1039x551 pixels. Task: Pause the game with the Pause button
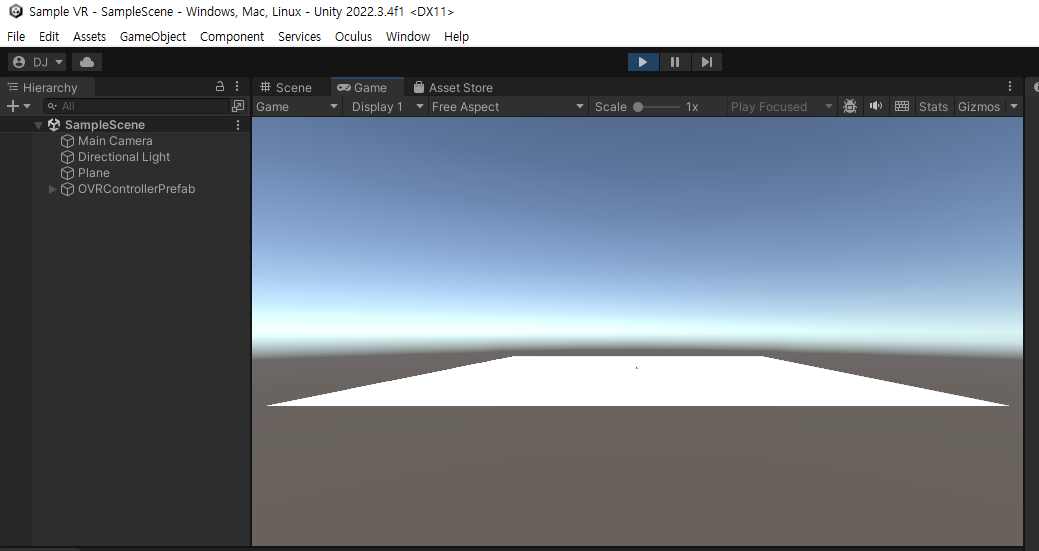(675, 62)
